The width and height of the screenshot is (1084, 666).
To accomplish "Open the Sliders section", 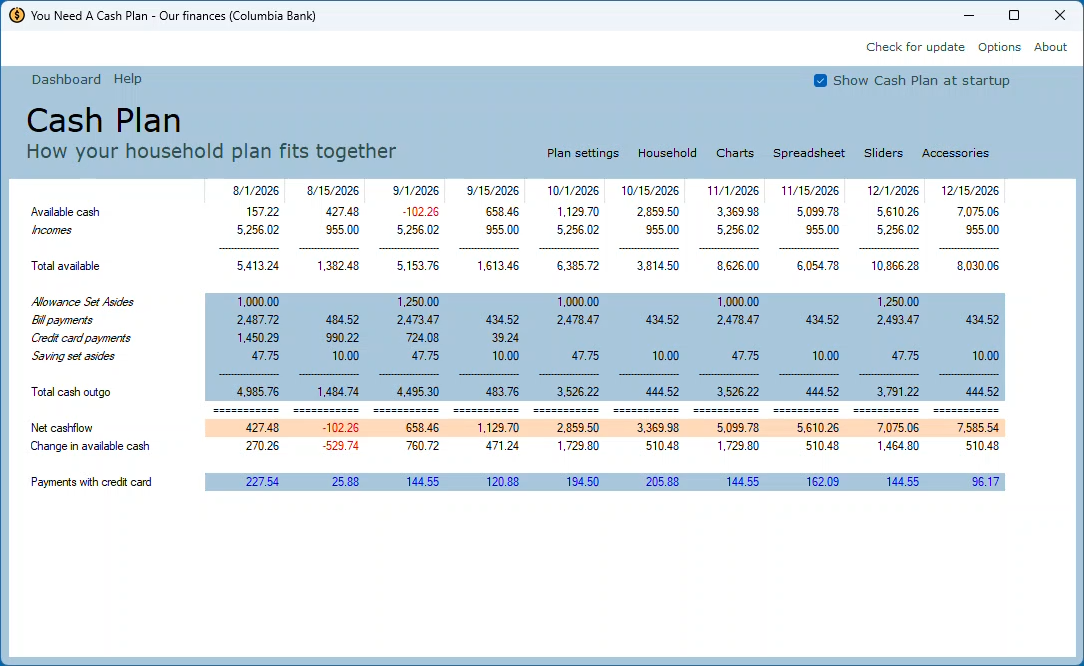I will coord(883,153).
